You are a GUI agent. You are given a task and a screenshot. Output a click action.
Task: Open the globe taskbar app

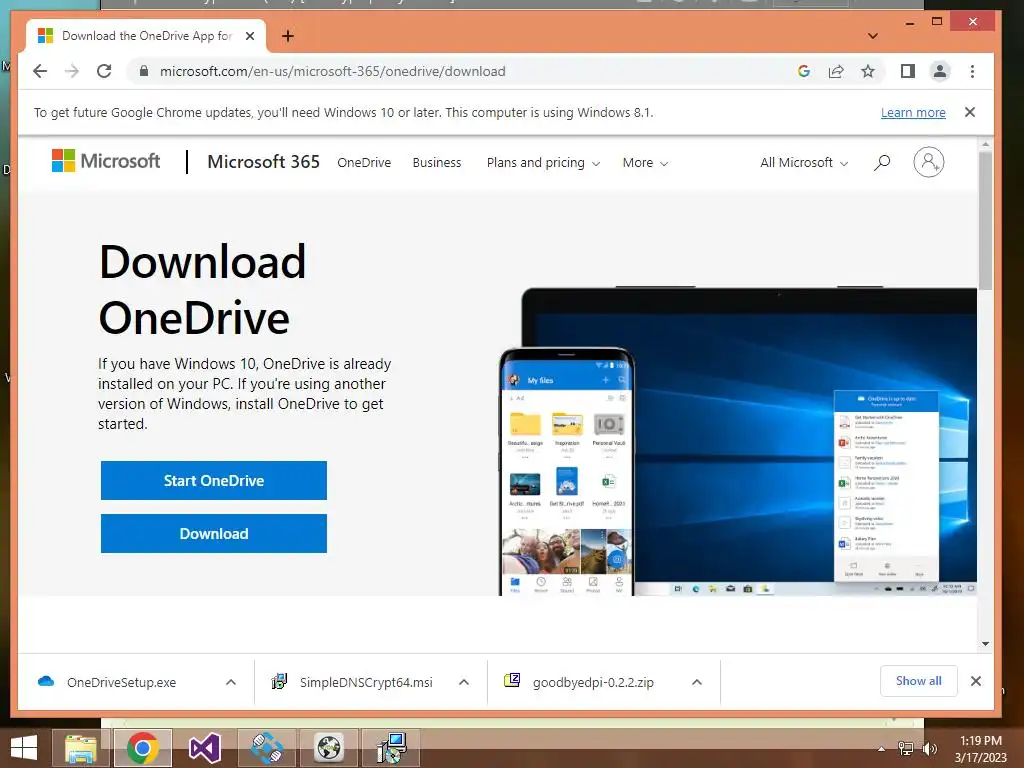329,748
